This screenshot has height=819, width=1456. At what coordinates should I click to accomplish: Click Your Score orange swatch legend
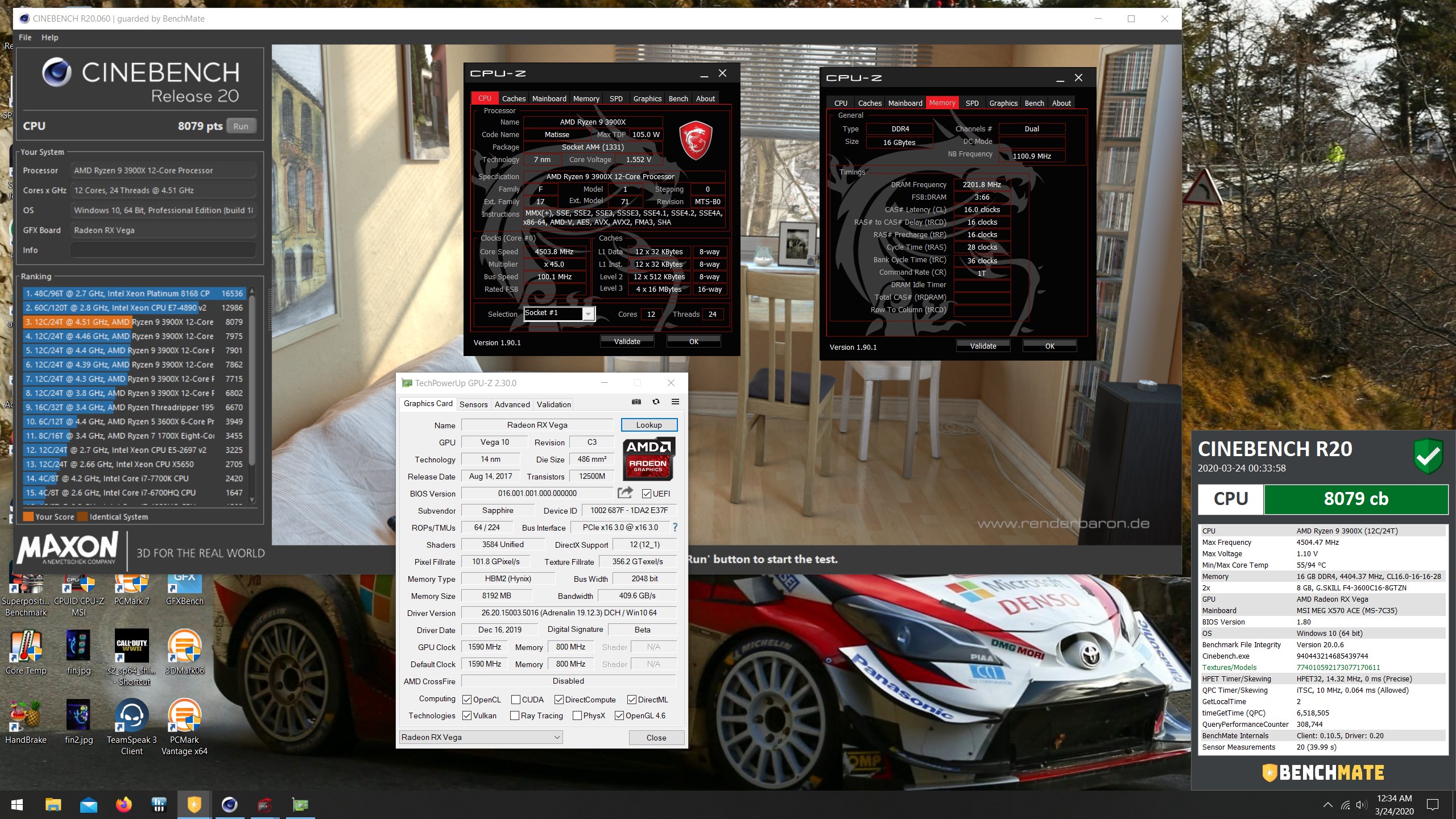28,516
